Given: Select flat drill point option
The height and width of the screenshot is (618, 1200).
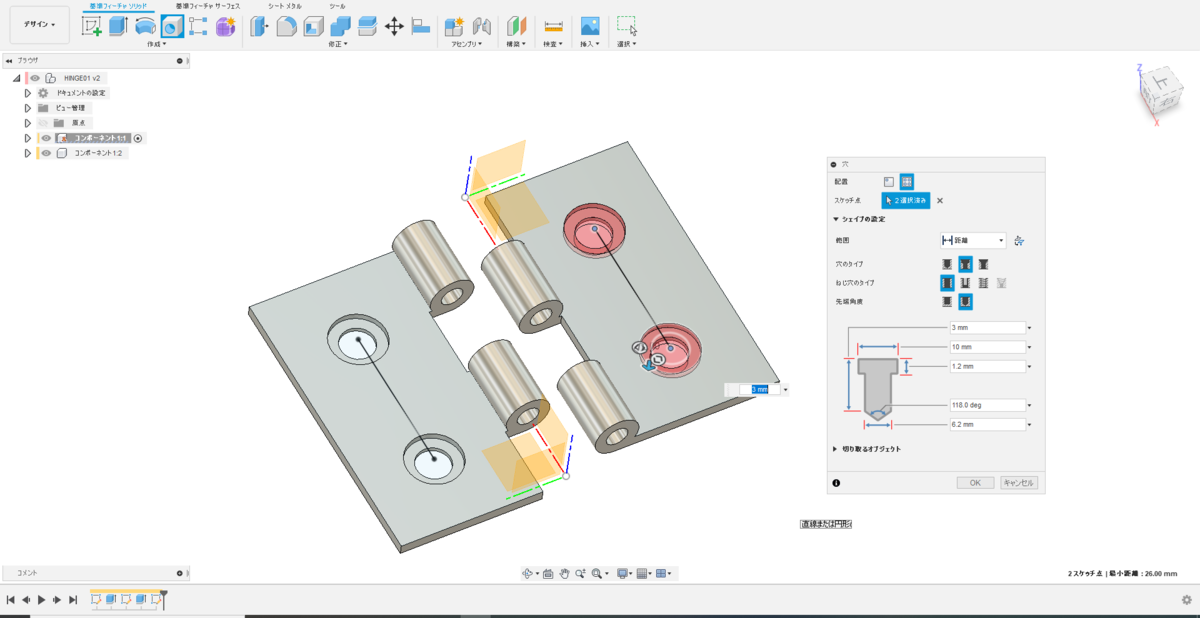Looking at the screenshot, I should 947,301.
